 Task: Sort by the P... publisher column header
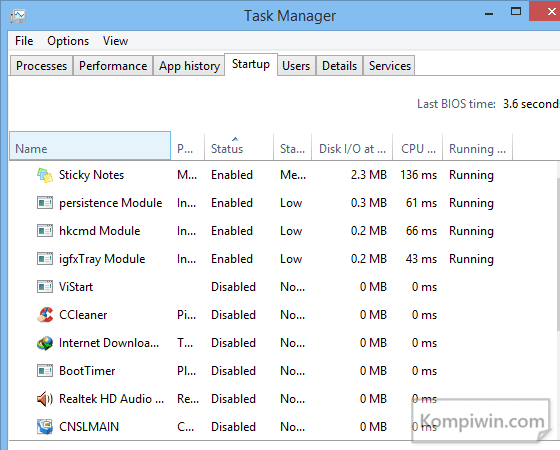[x=188, y=146]
